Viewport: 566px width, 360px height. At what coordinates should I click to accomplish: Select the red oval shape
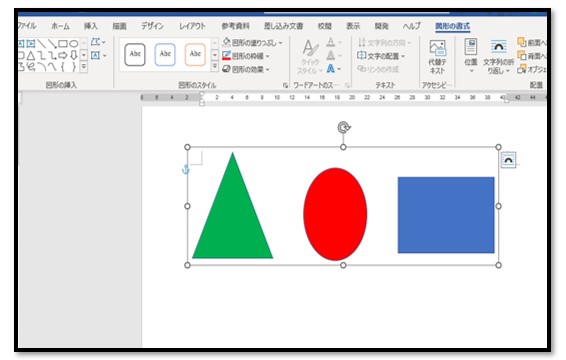(335, 214)
